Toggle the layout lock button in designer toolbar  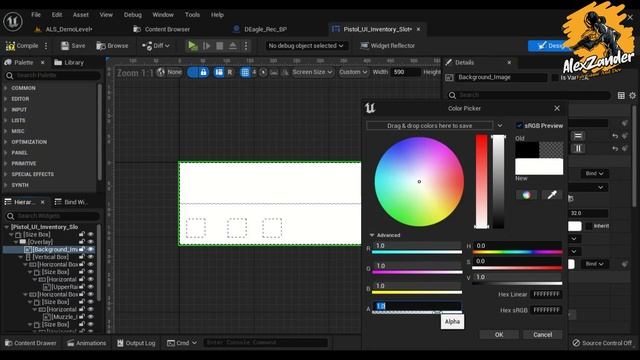coord(203,72)
